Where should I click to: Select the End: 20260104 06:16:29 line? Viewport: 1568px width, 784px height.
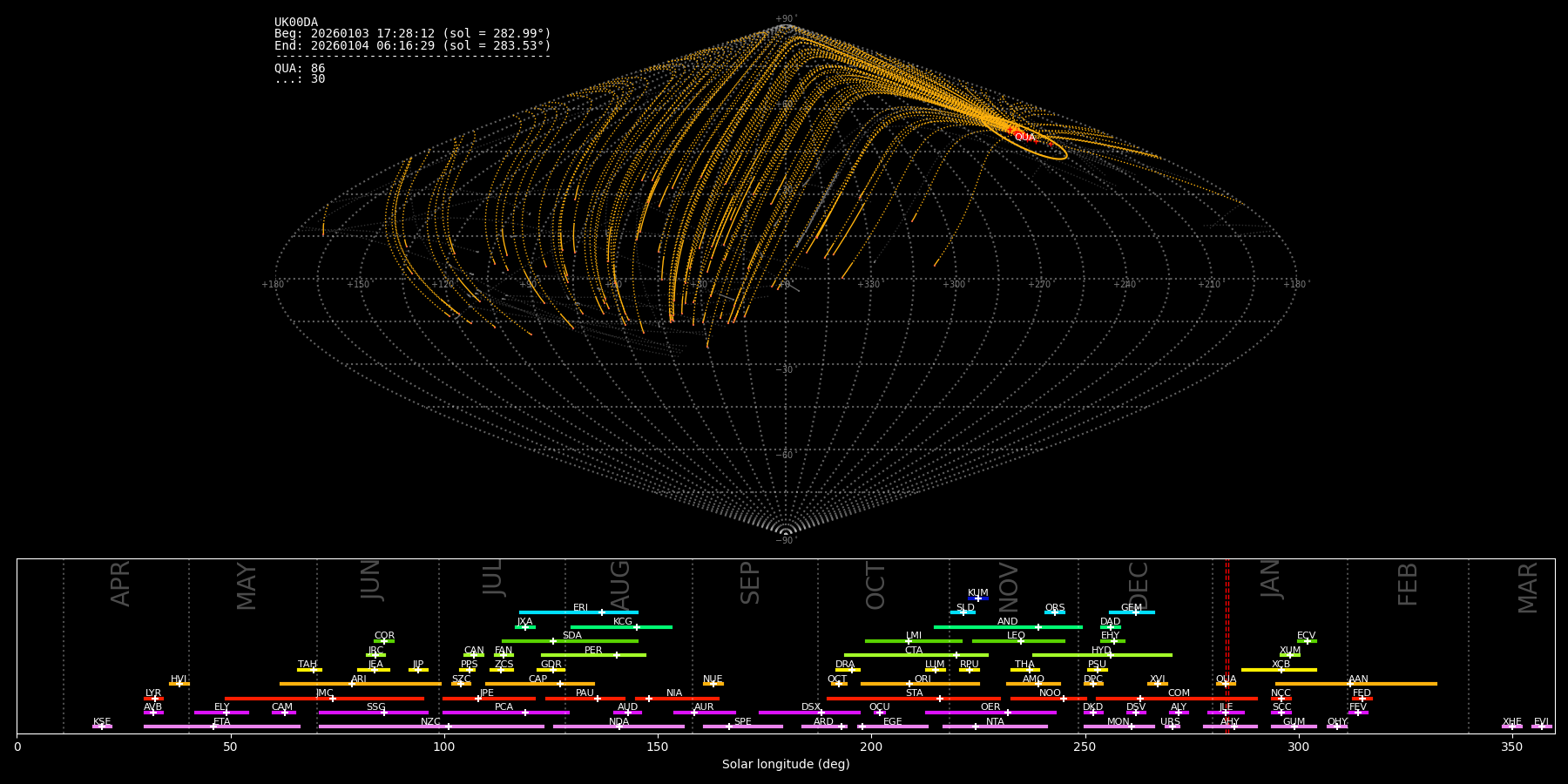tap(413, 45)
